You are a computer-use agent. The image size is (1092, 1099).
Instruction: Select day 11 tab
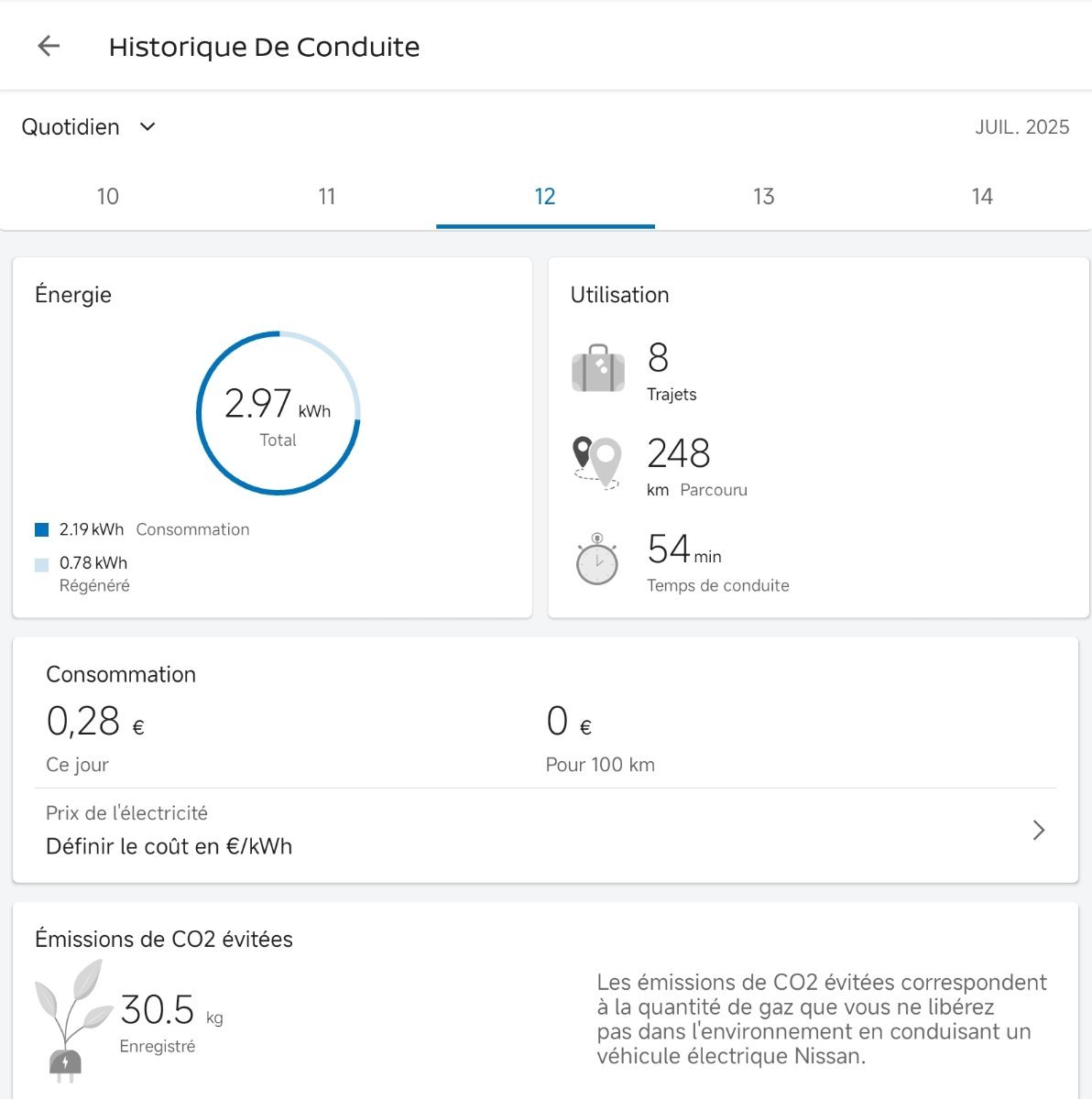327,197
